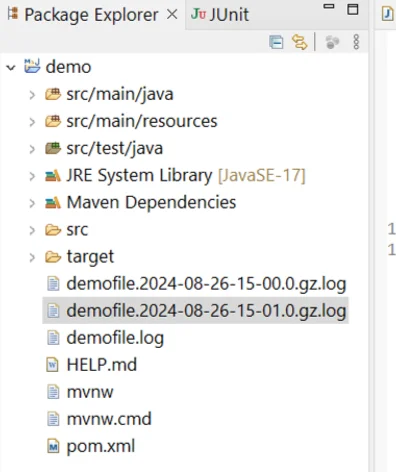Expand the Maven Dependencies node

point(32,203)
